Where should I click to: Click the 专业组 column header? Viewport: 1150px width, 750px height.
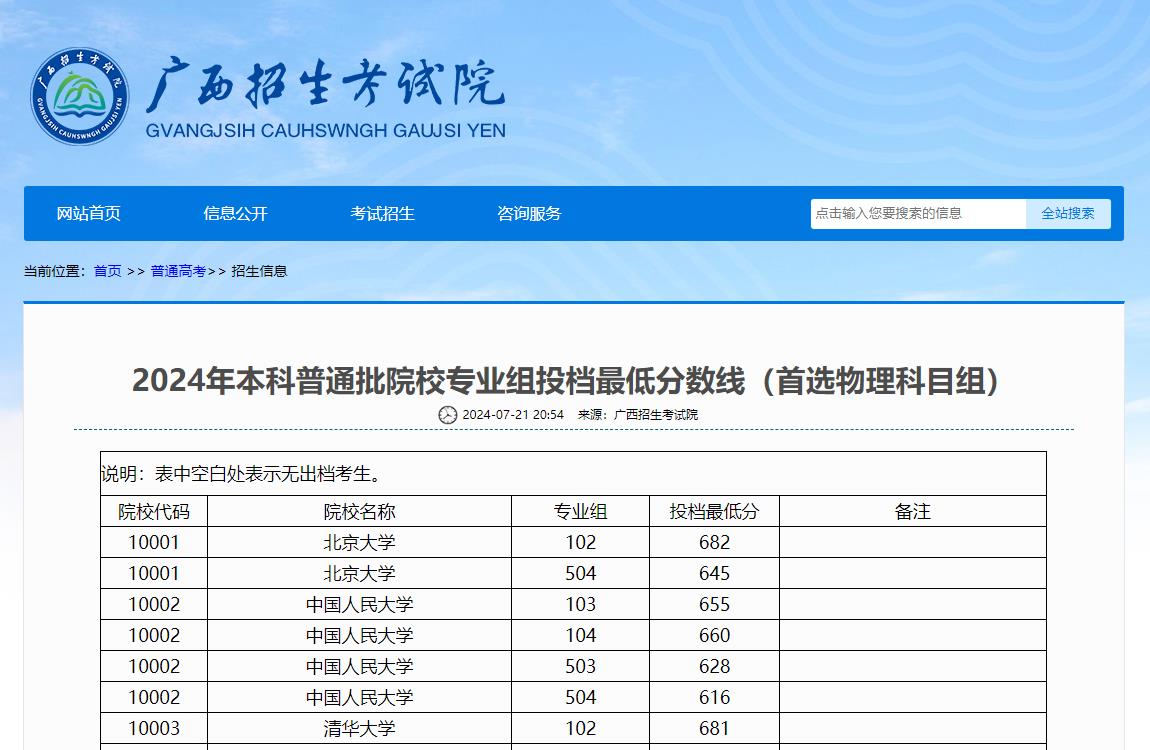(580, 512)
